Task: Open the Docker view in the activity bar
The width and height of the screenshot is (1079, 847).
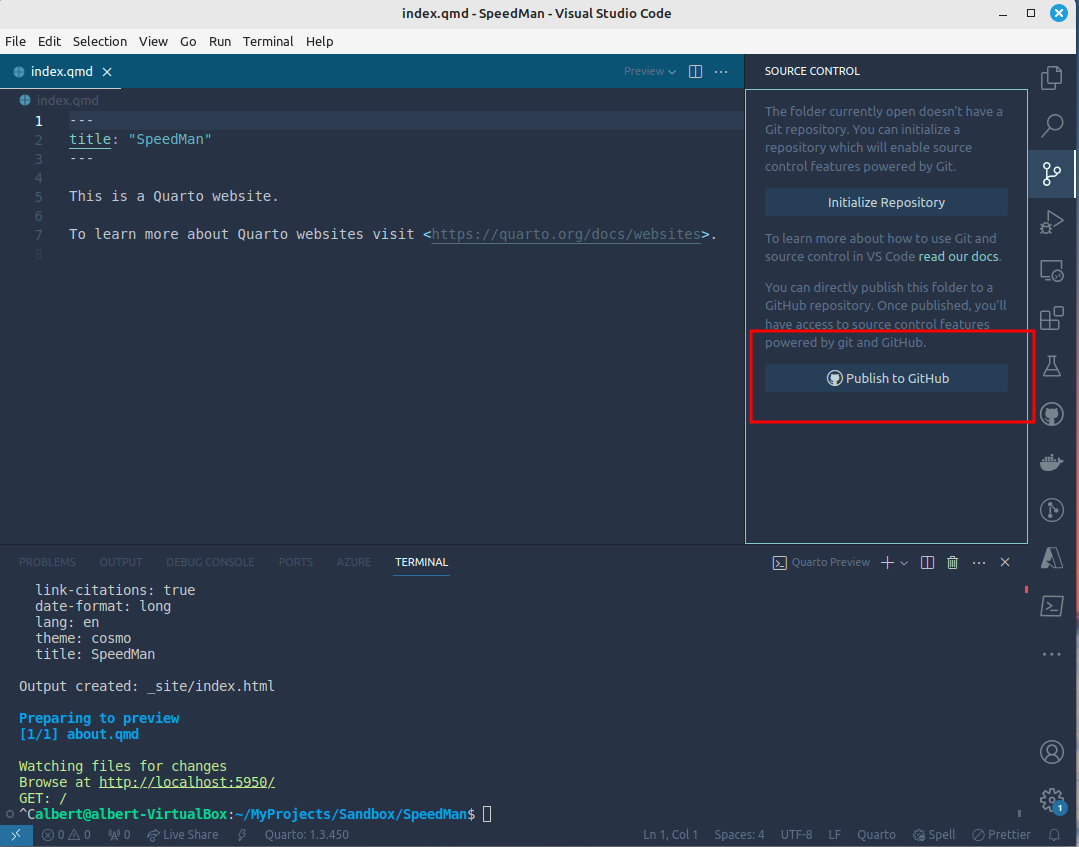Action: click(1051, 462)
